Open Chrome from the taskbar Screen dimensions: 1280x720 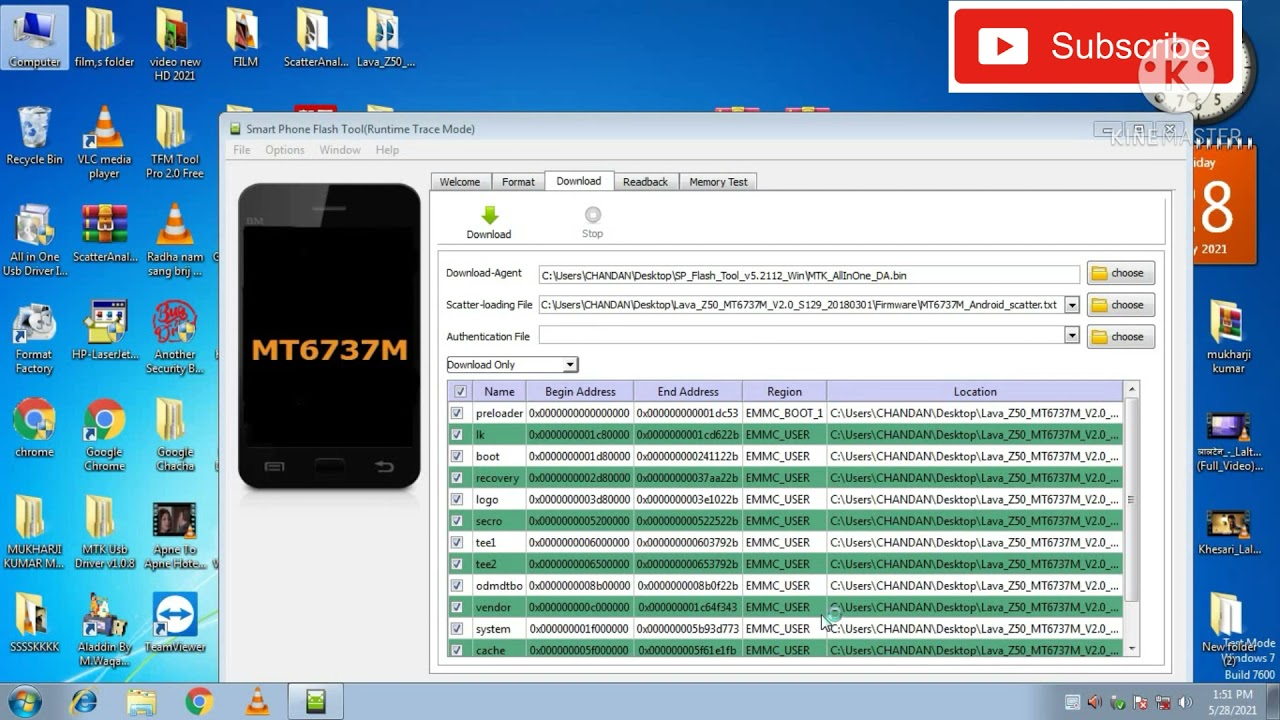click(x=199, y=702)
